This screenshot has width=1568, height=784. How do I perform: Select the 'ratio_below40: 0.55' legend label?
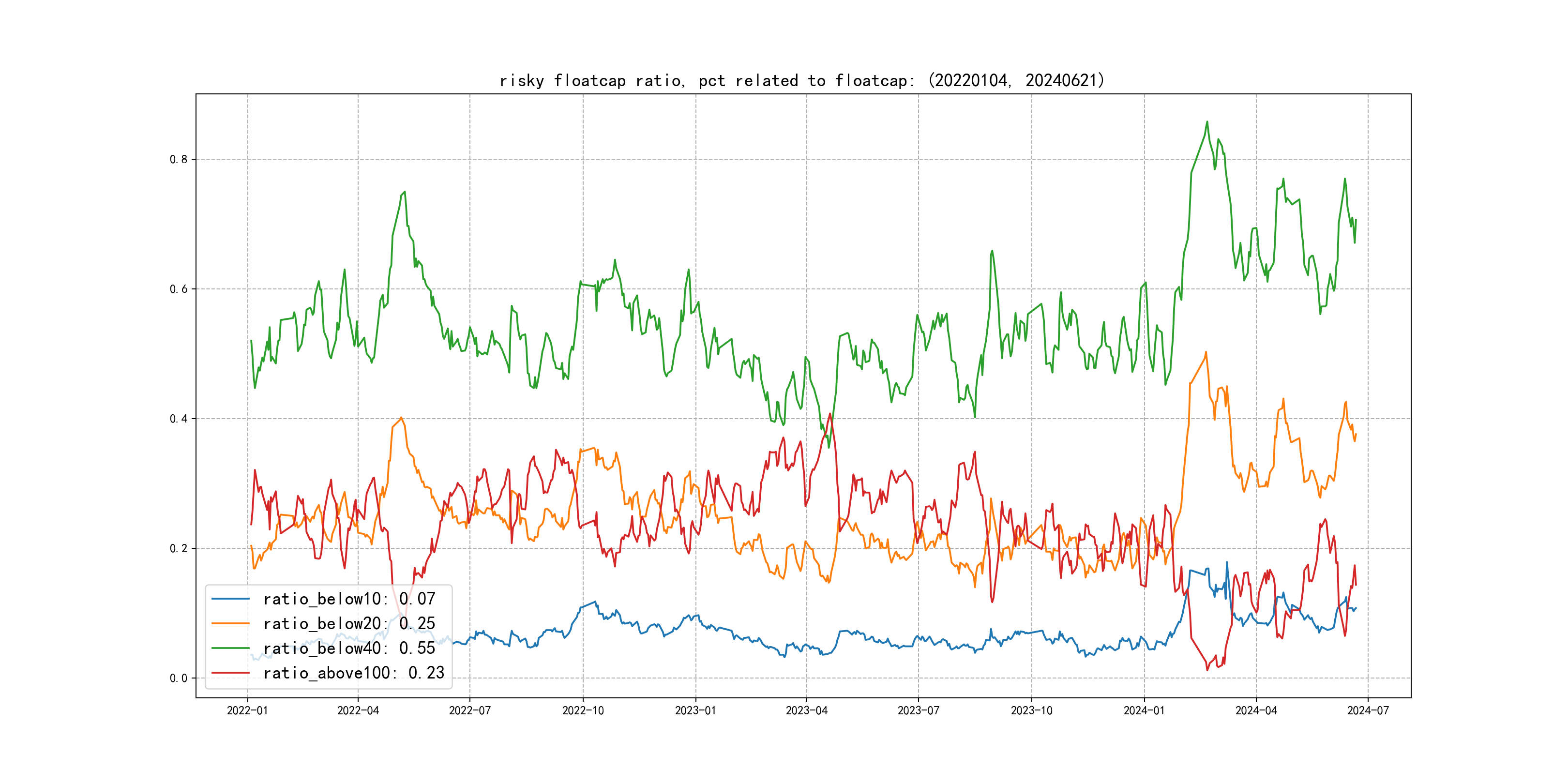(x=349, y=648)
